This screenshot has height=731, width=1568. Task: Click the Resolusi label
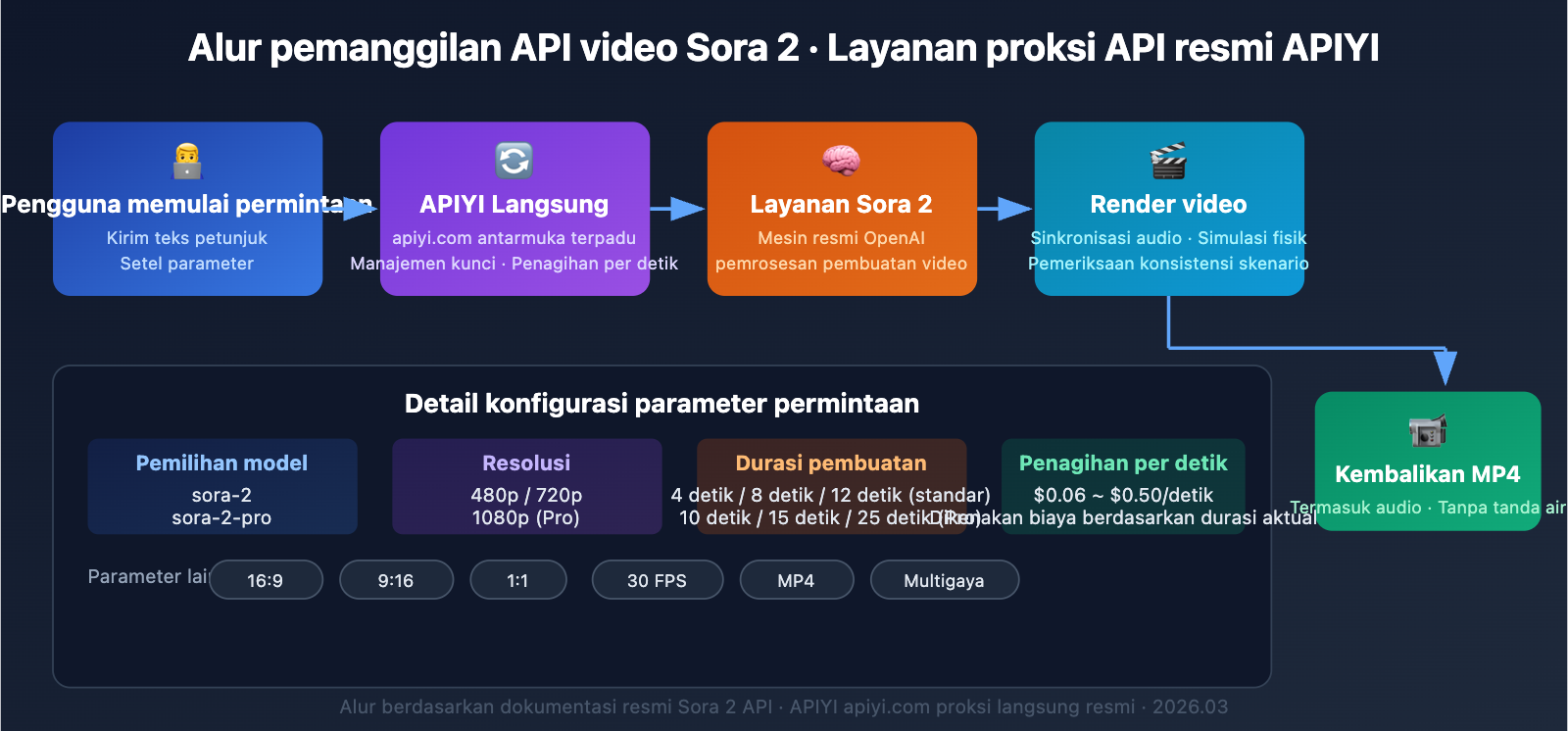pos(526,463)
